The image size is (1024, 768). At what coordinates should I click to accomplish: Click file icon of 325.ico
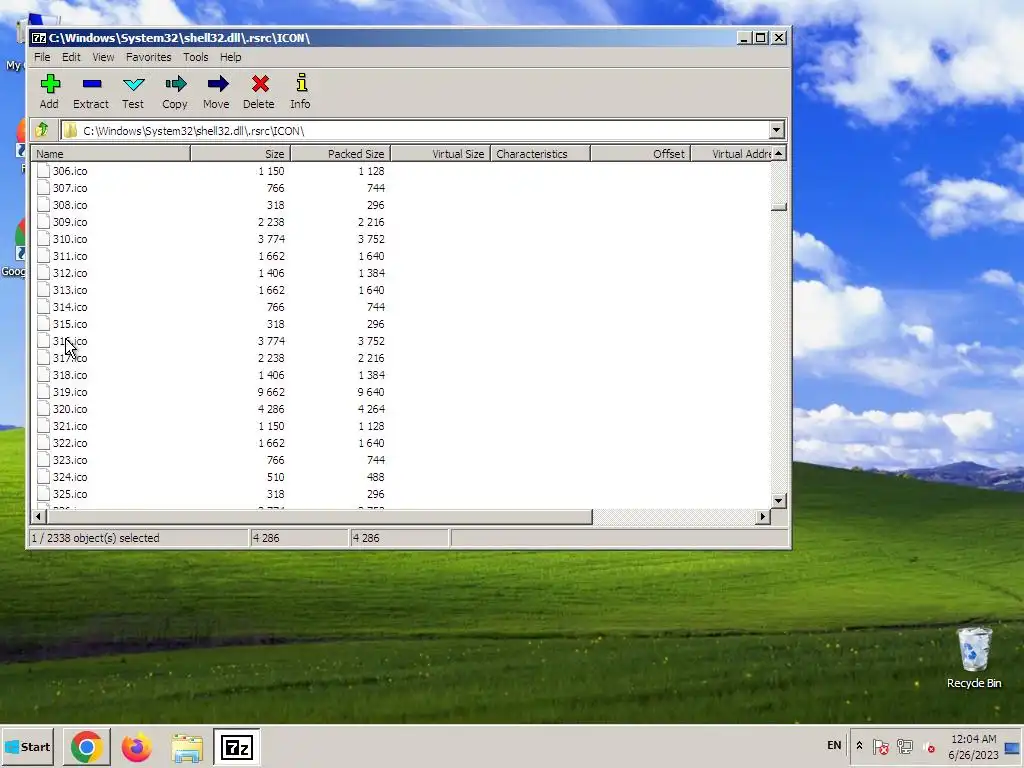click(x=43, y=494)
